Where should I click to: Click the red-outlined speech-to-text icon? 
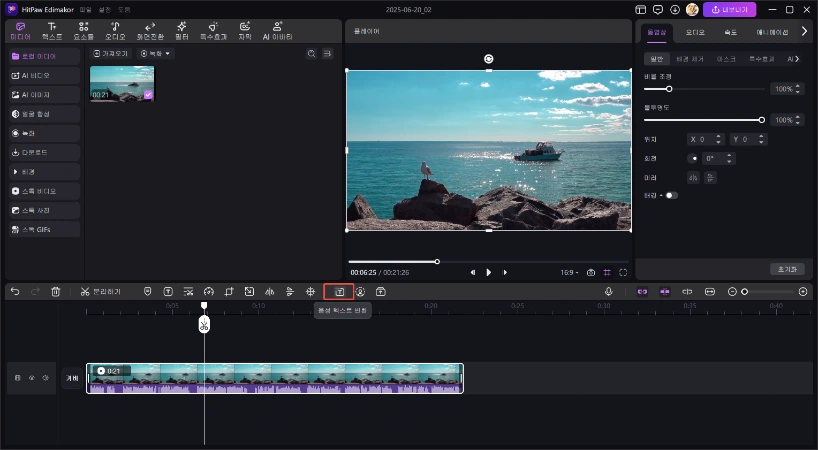pyautogui.click(x=339, y=291)
